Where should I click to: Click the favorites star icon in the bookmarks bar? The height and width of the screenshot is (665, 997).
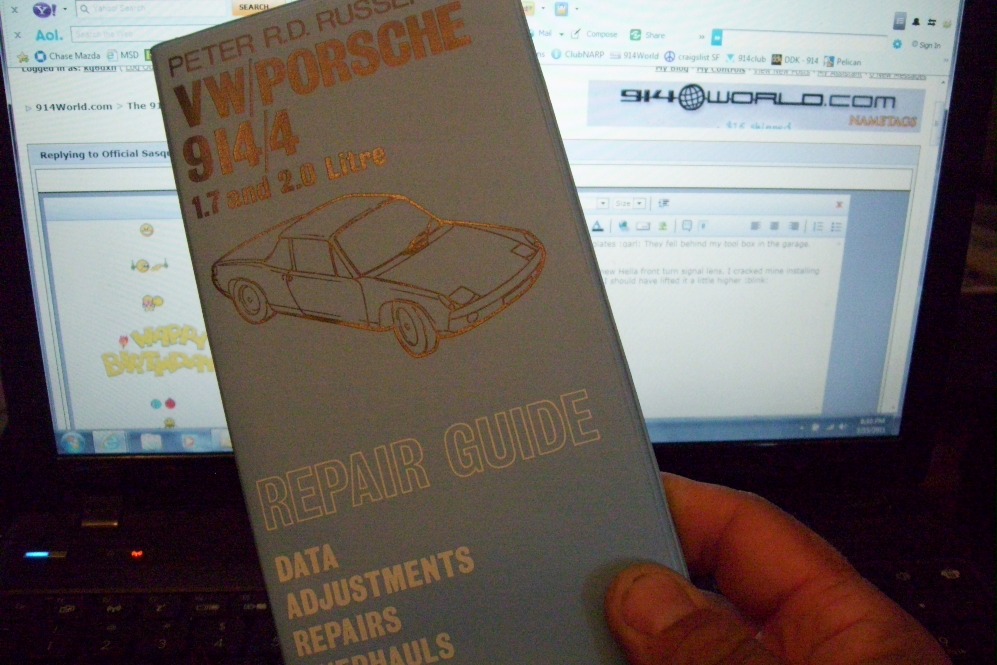click(23, 57)
